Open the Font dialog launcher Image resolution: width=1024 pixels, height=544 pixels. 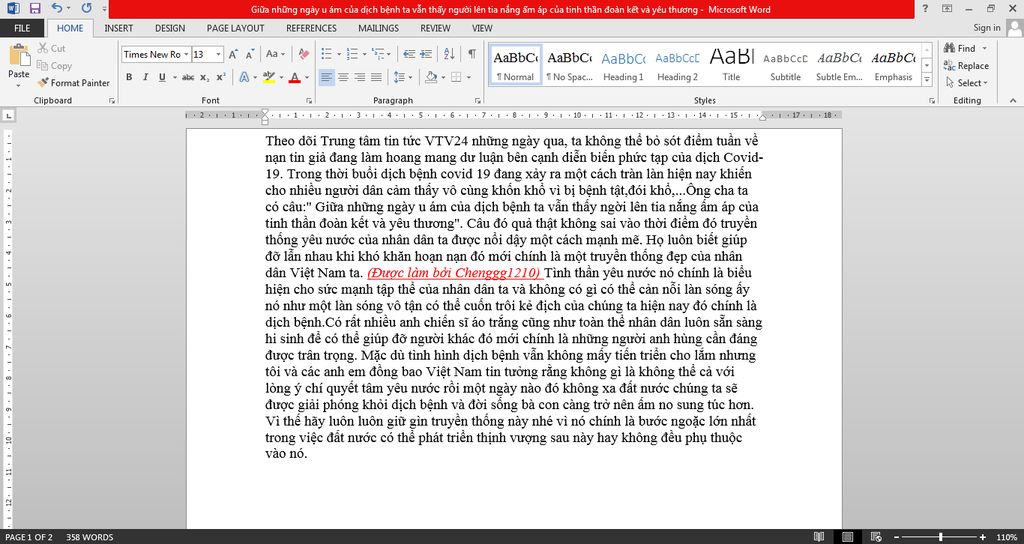click(x=308, y=101)
